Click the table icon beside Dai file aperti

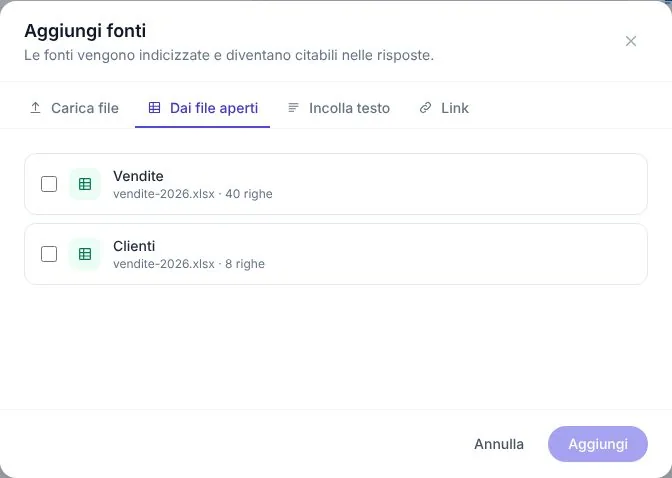coord(154,108)
